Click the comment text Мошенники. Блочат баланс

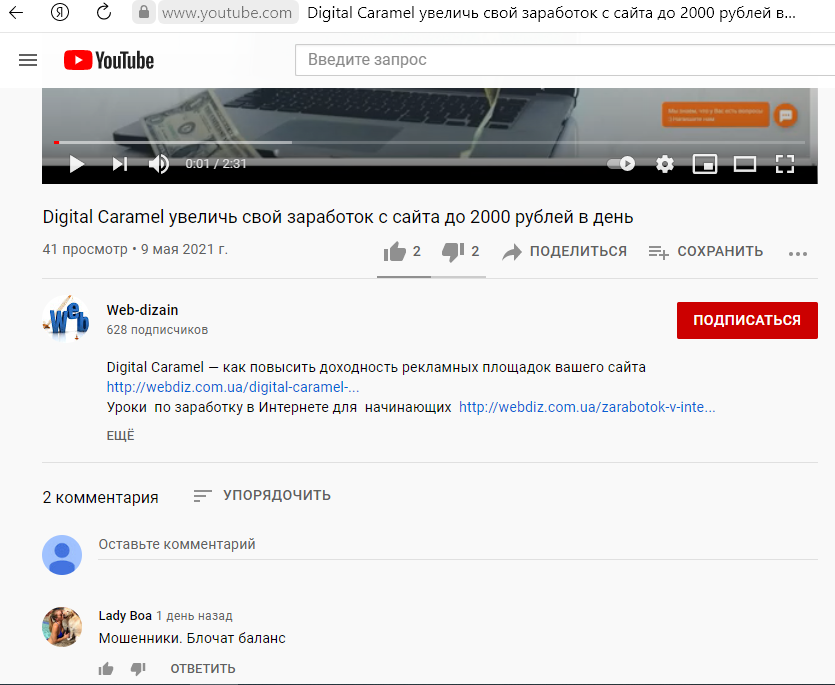(x=192, y=638)
